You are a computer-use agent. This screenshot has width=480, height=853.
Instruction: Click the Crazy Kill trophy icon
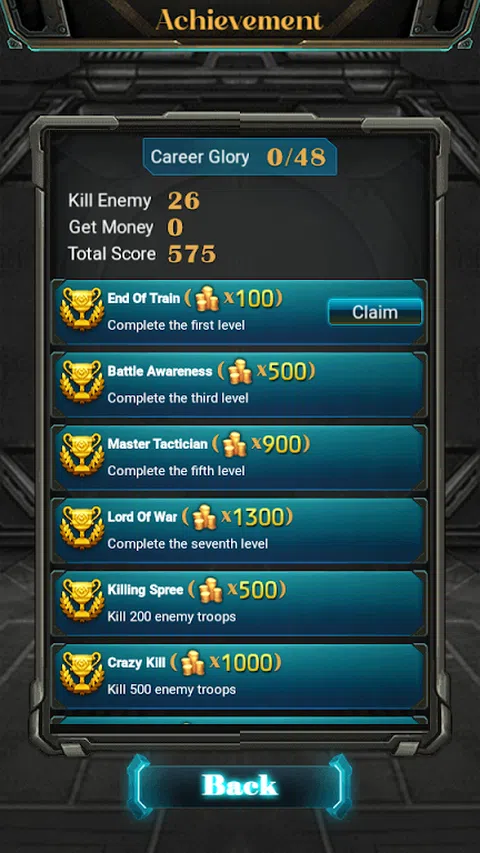(x=82, y=673)
